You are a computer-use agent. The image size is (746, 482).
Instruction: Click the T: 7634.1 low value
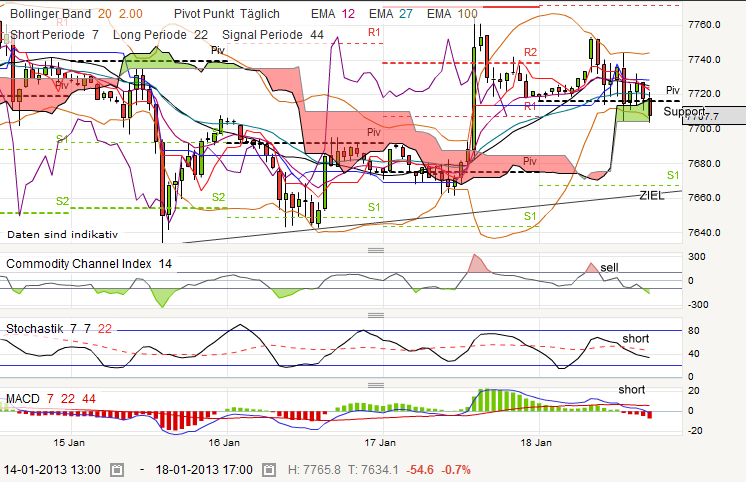(x=373, y=470)
